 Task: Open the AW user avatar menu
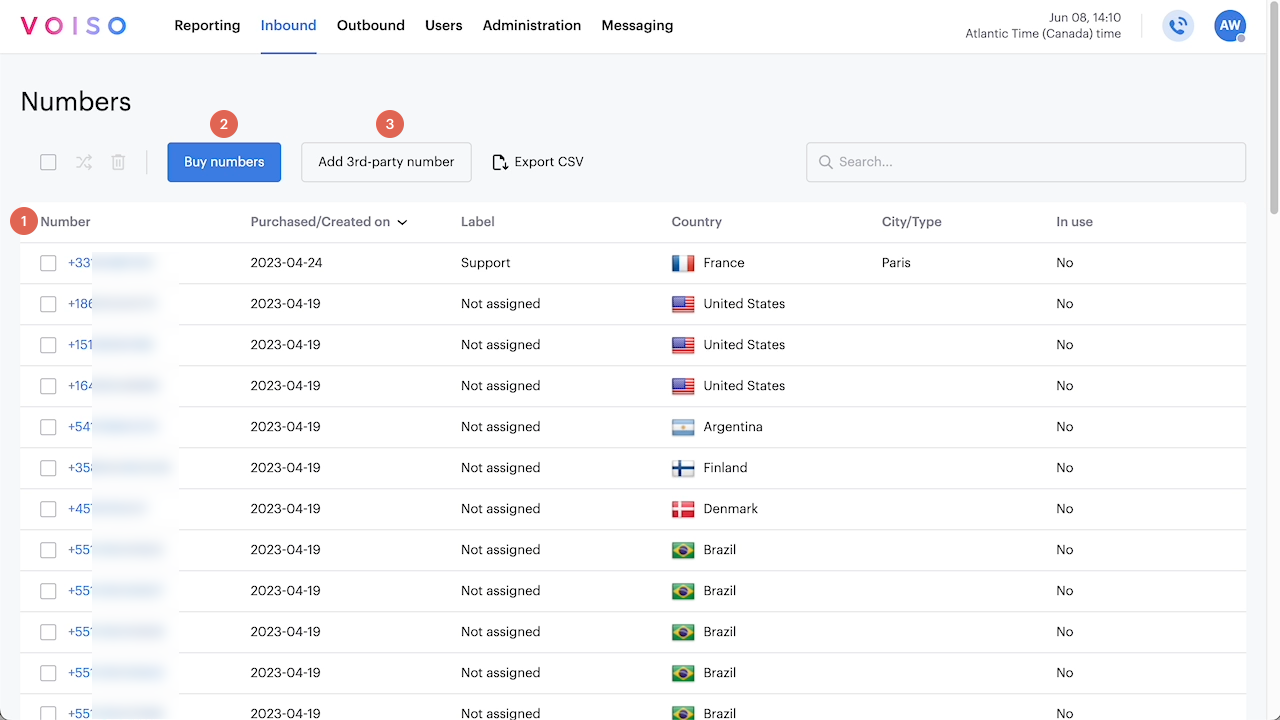(1230, 26)
